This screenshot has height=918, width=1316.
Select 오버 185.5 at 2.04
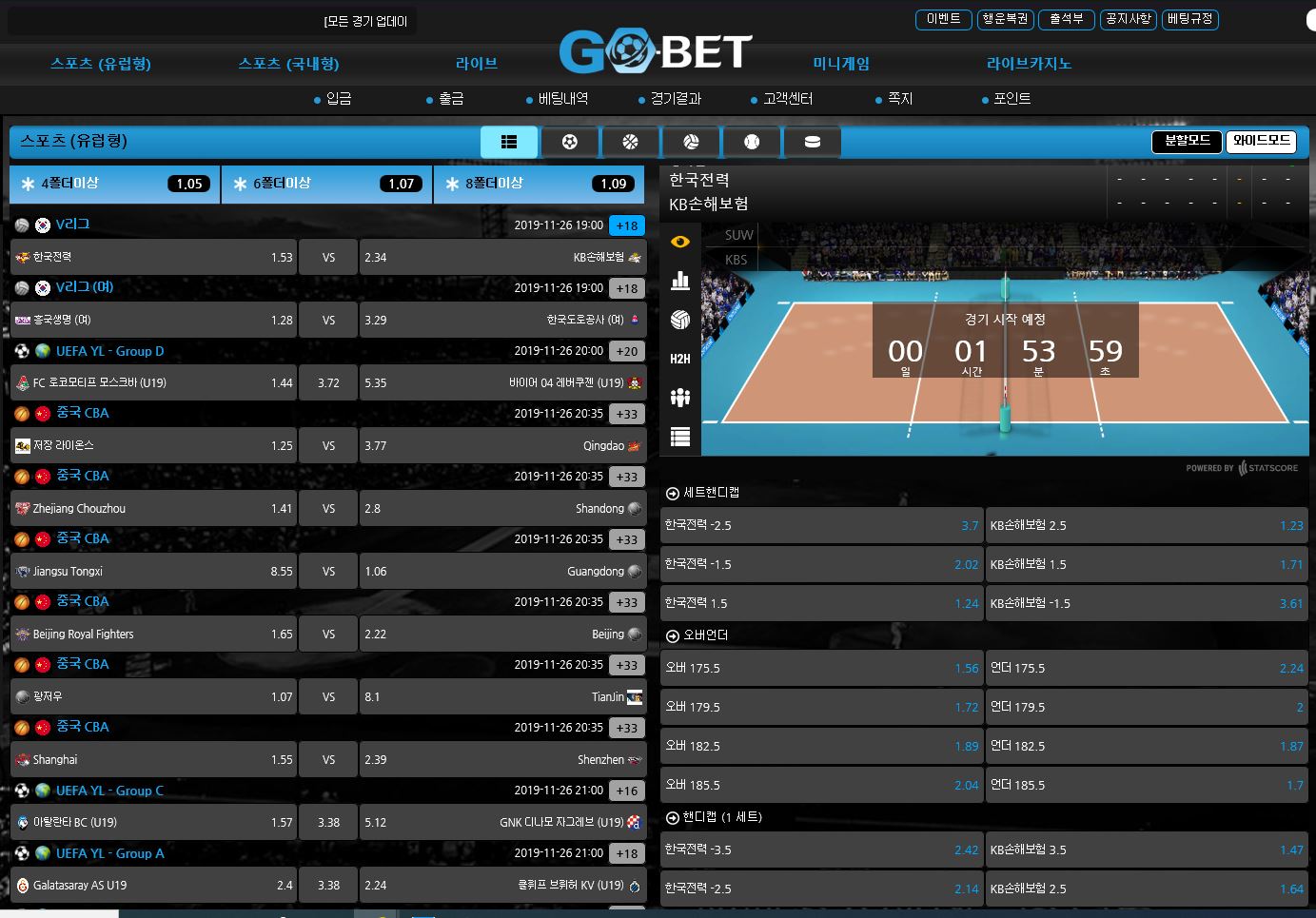[822, 785]
